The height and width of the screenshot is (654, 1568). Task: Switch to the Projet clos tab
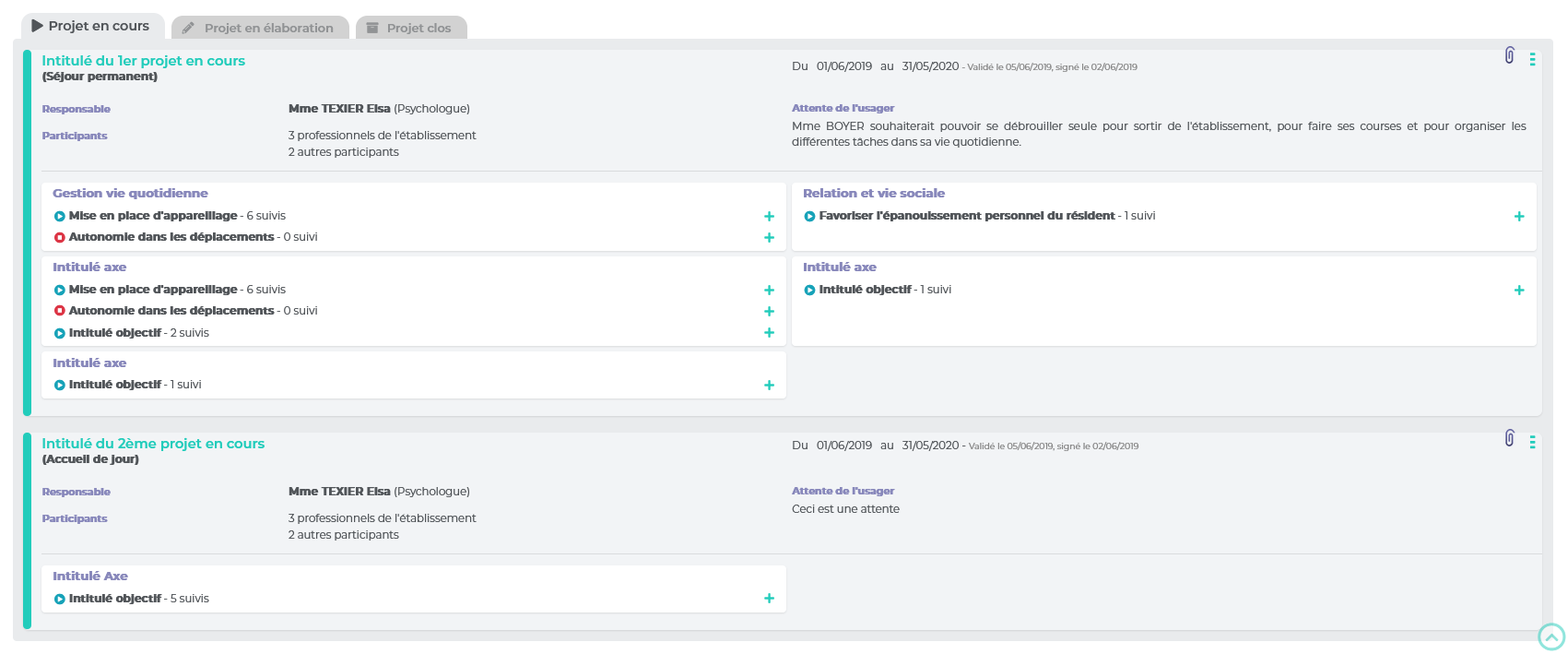click(410, 28)
